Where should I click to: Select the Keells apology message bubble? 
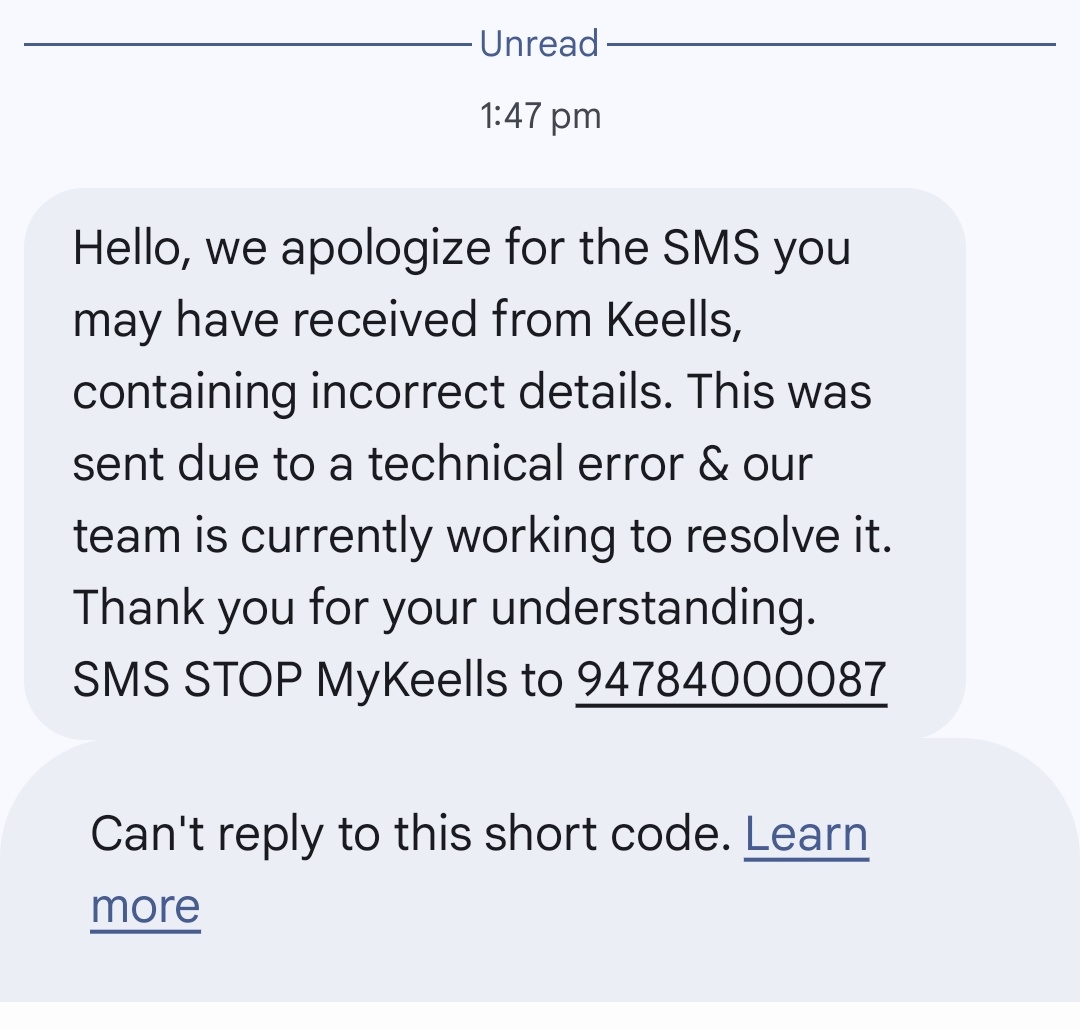(x=495, y=463)
